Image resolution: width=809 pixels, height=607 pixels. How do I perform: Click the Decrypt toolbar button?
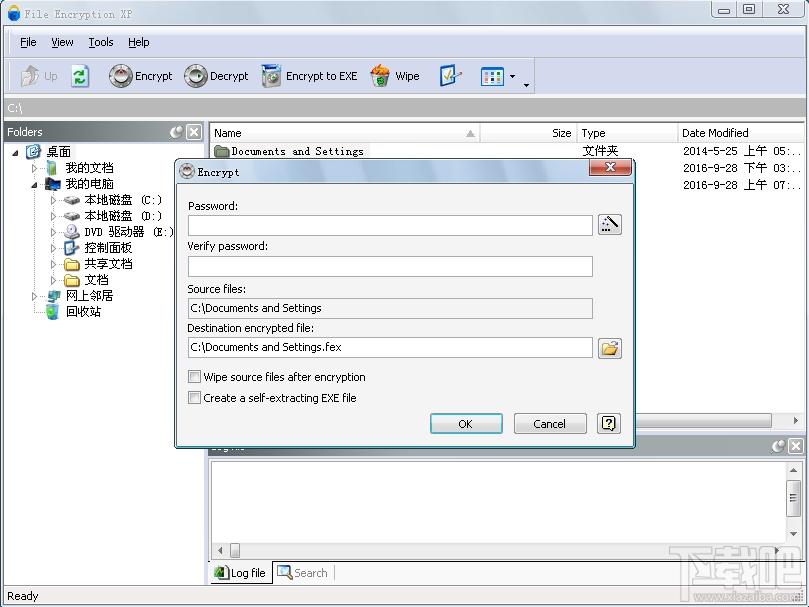click(x=216, y=76)
